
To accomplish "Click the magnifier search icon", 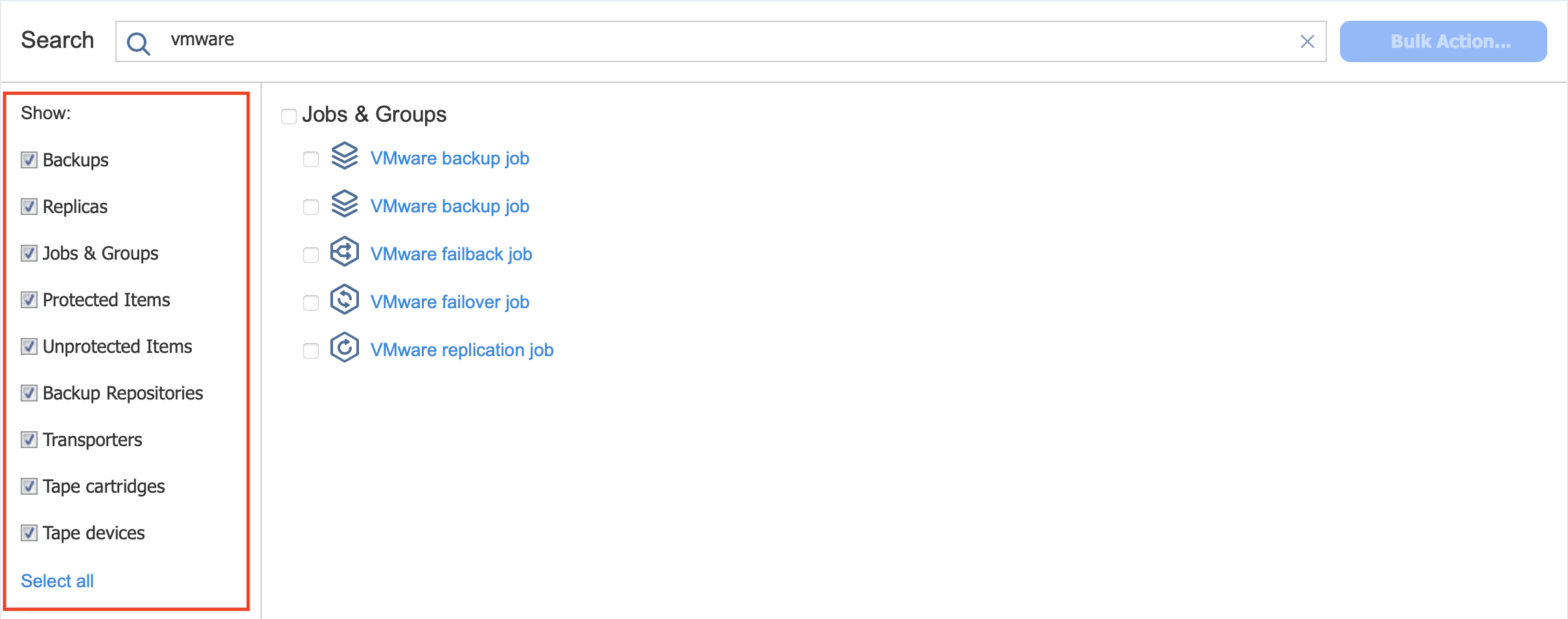I will (138, 43).
